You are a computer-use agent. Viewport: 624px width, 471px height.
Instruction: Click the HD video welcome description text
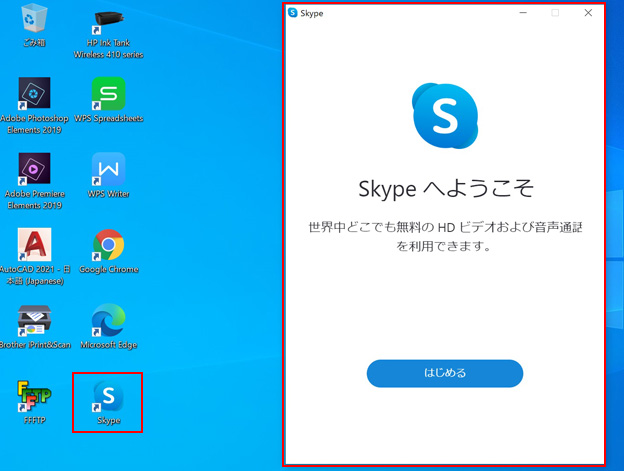point(445,237)
